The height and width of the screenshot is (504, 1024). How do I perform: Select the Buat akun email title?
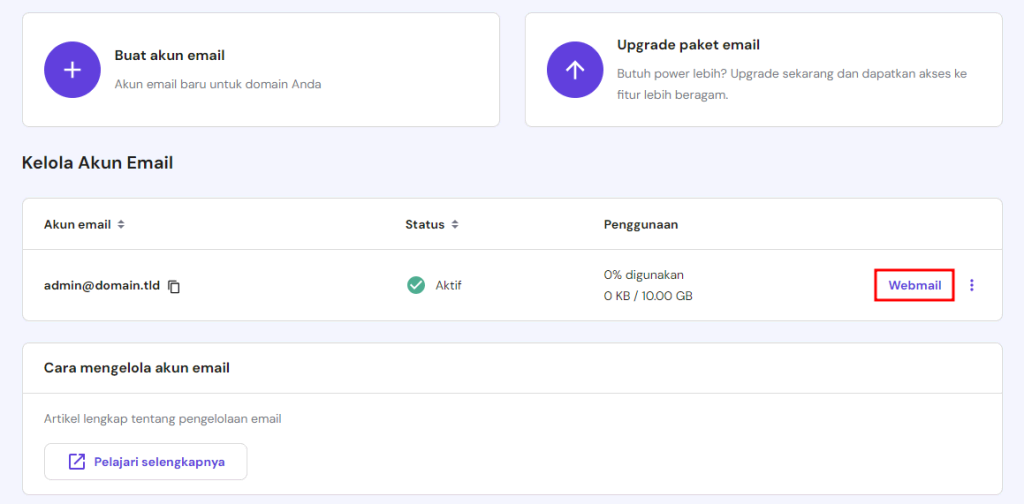click(169, 55)
